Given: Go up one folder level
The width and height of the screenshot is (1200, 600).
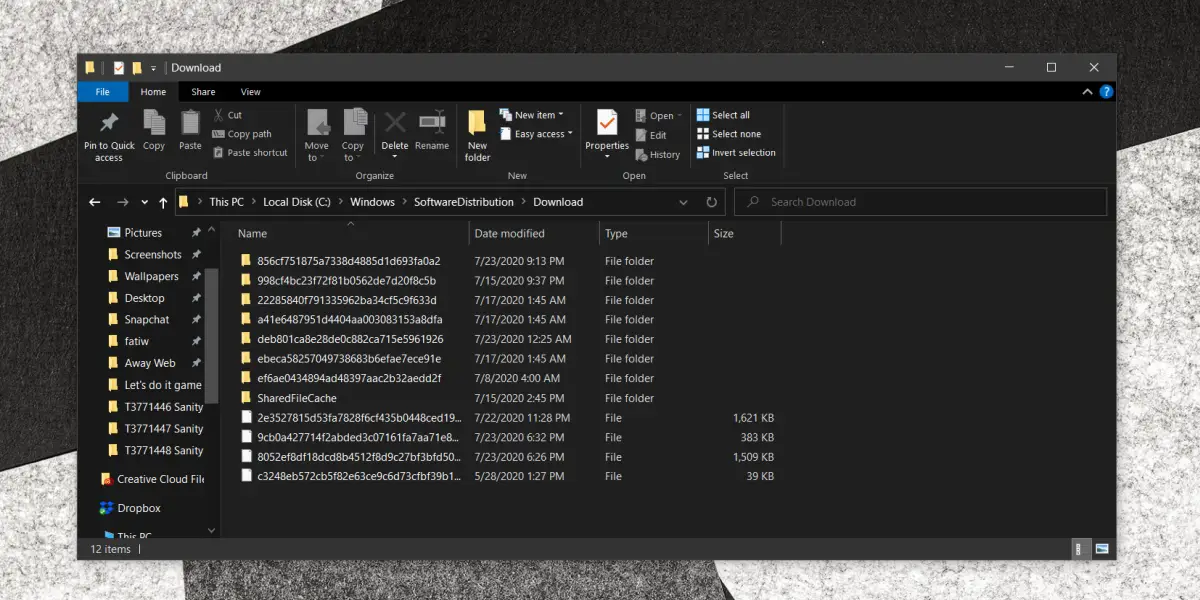Looking at the screenshot, I should 163,202.
